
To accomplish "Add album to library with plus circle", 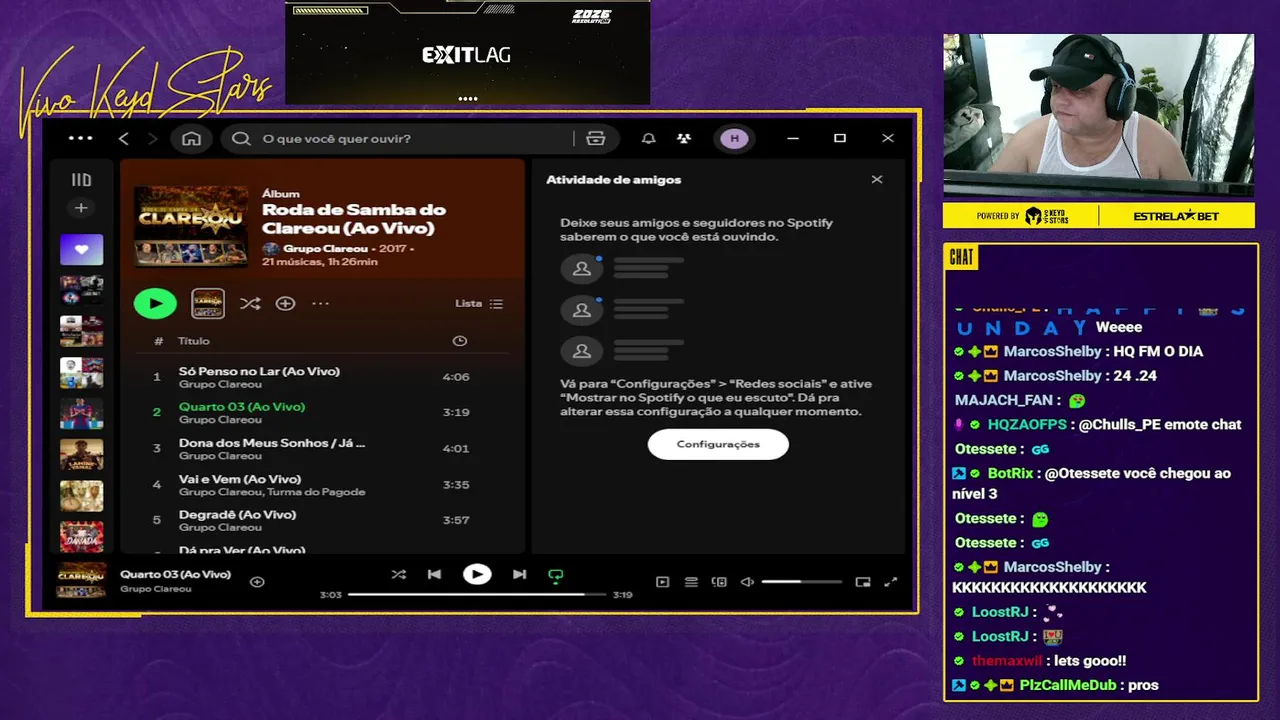I will pyautogui.click(x=285, y=303).
